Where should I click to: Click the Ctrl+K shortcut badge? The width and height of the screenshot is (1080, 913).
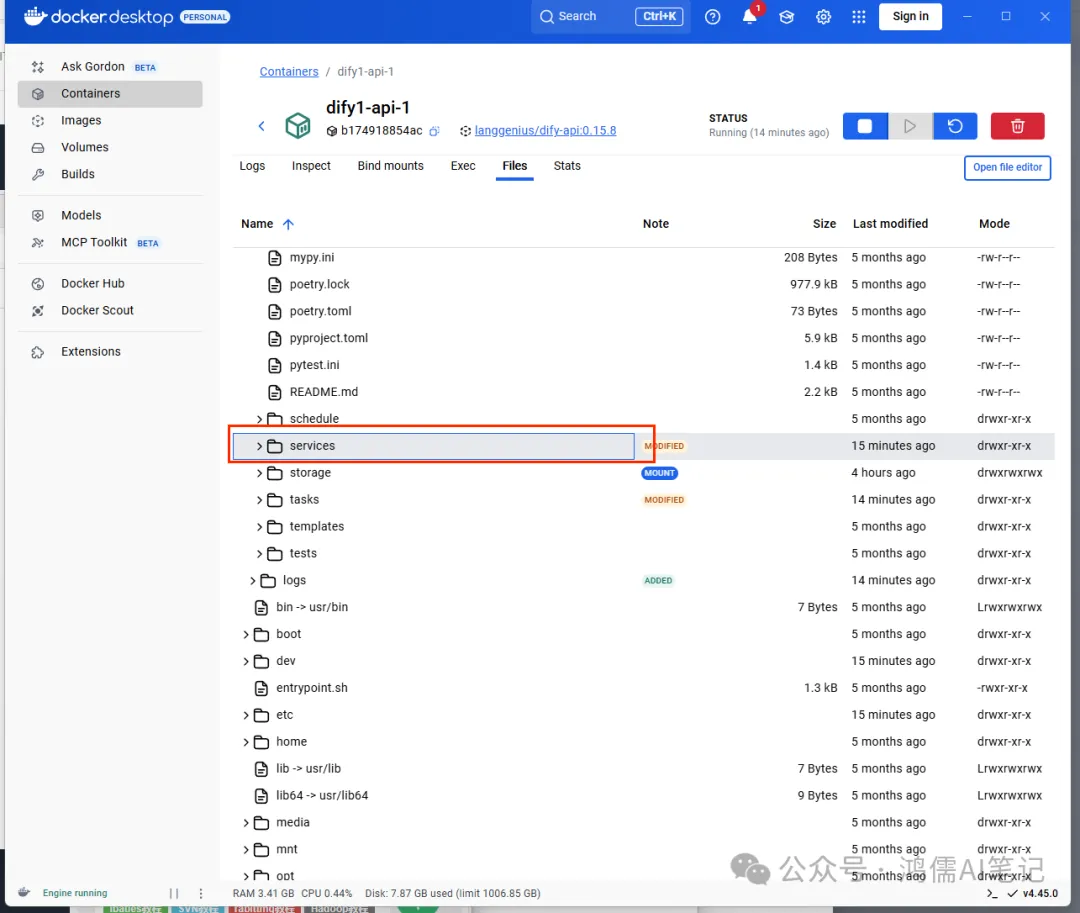(x=659, y=17)
